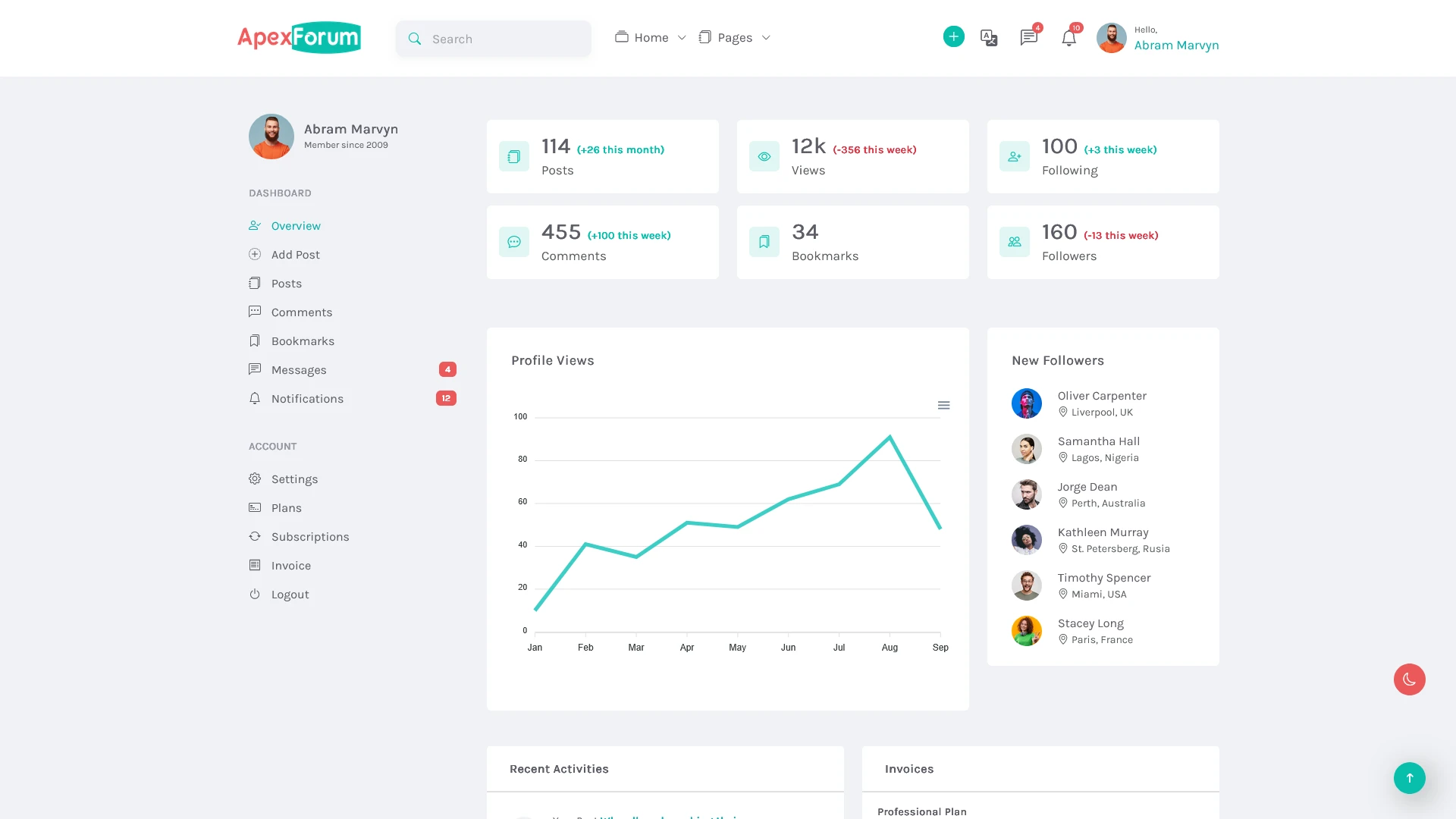
Task: Click the scroll-to-top arrow button
Action: click(x=1409, y=778)
